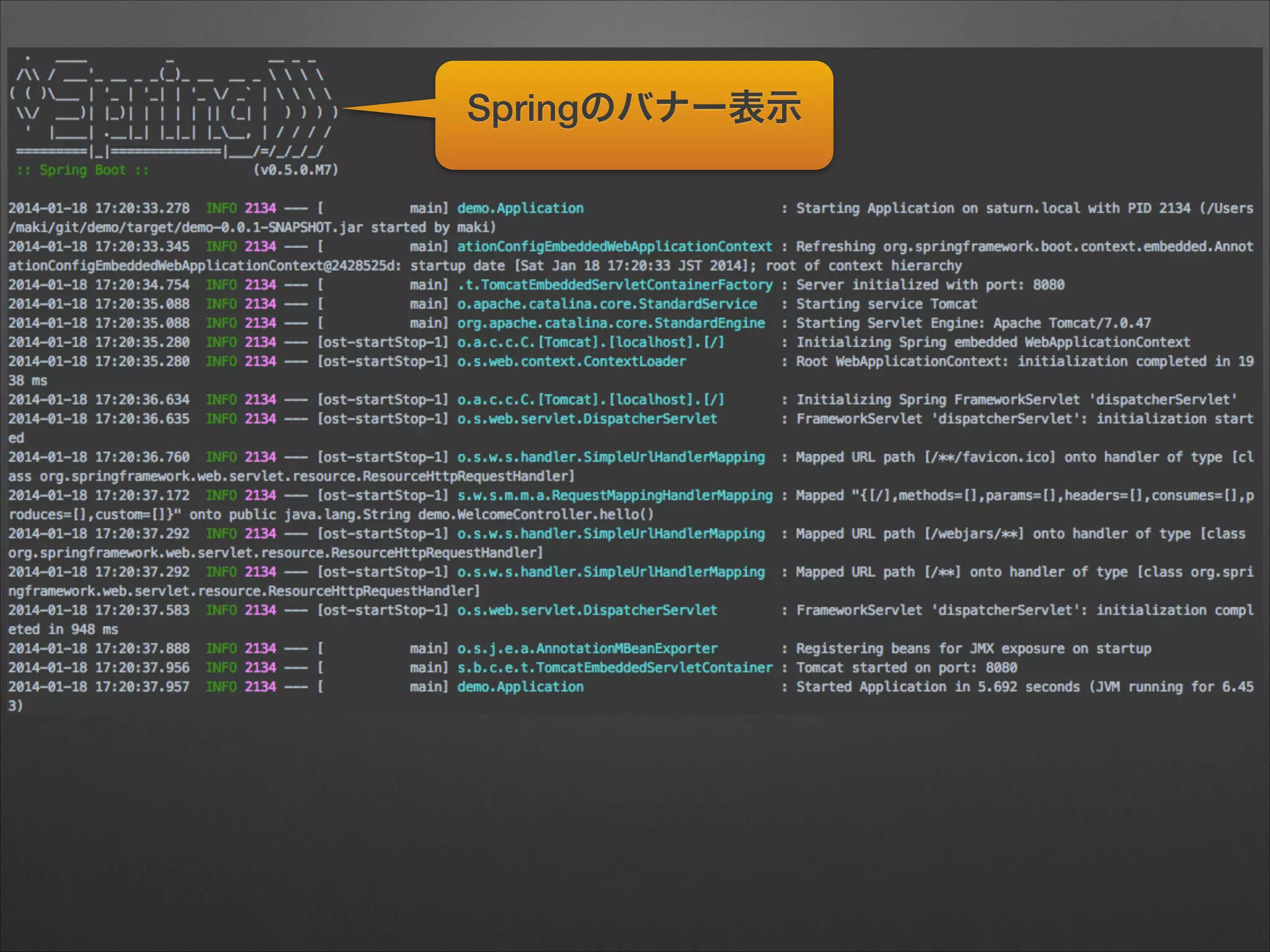Screen dimensions: 1270x952
Task: Click the o.s.web.context.ContextLoader logger name
Action: pos(571,362)
